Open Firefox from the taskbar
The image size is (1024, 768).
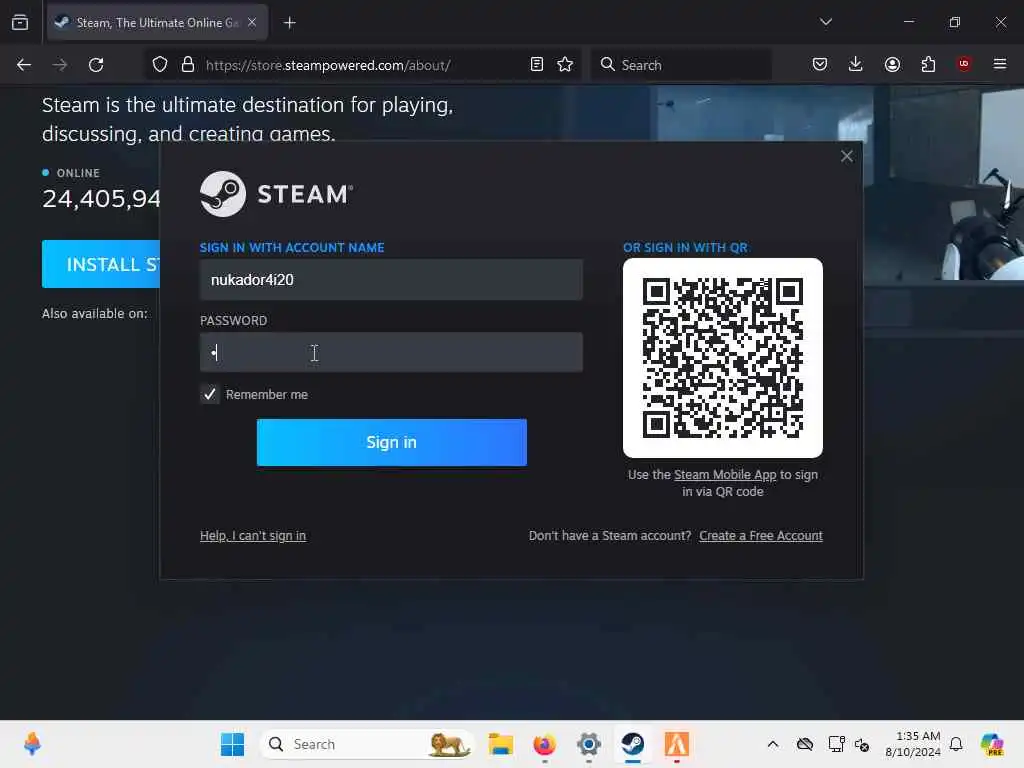(545, 744)
